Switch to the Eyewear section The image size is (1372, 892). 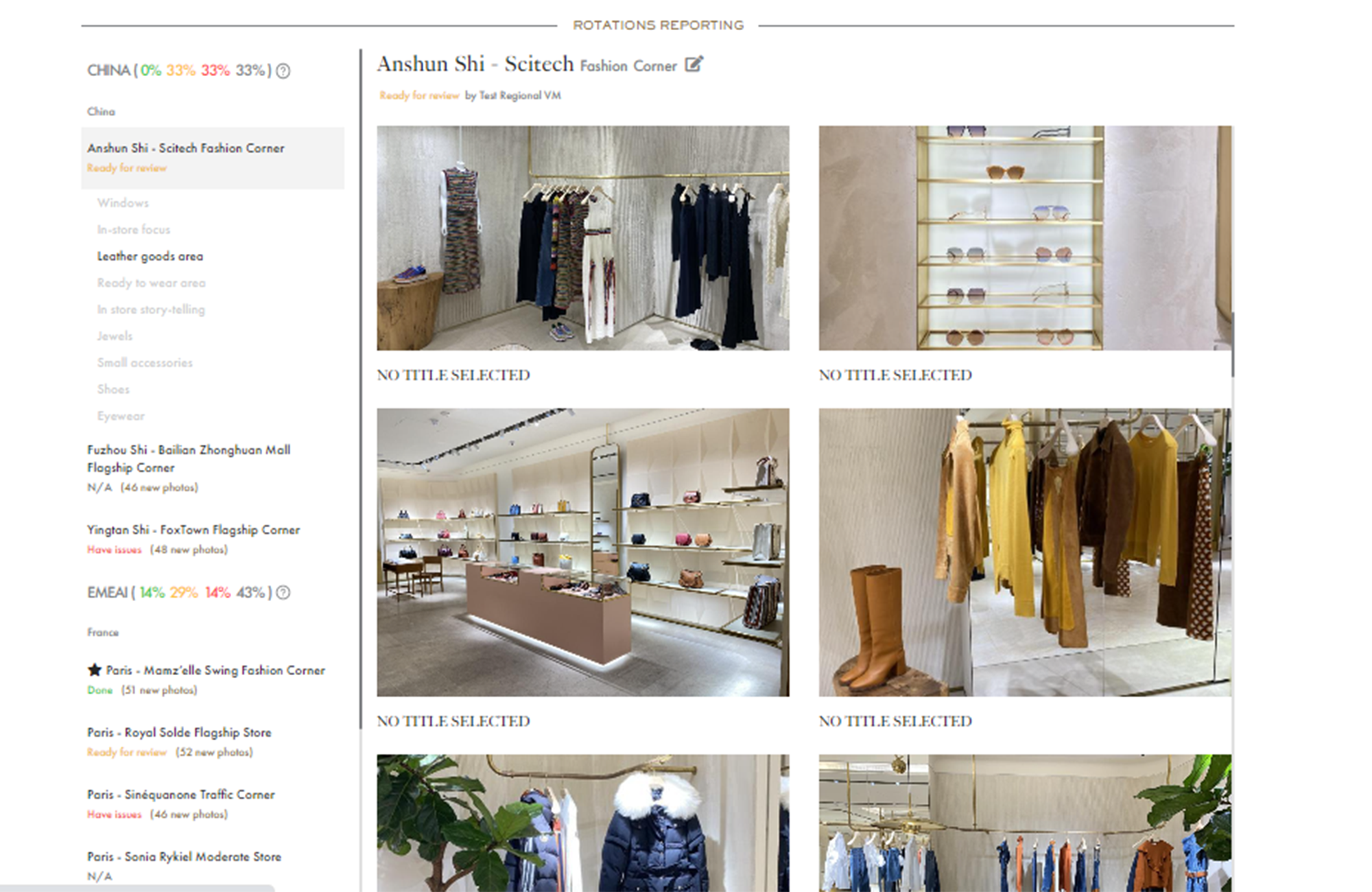click(121, 416)
